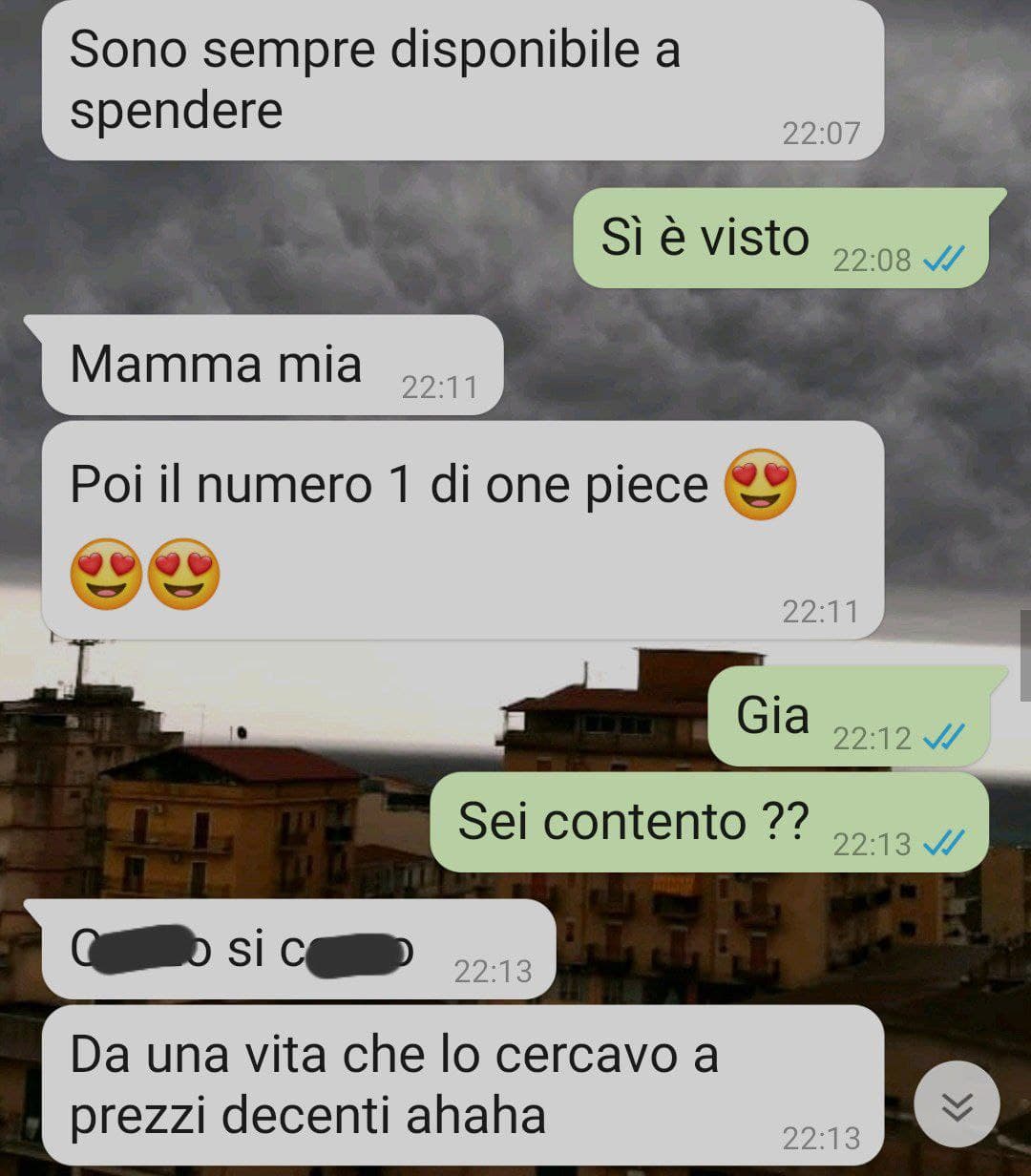1031x1176 pixels.
Task: Tap the first heart-eyes emoji on second line
Action: pos(106,574)
